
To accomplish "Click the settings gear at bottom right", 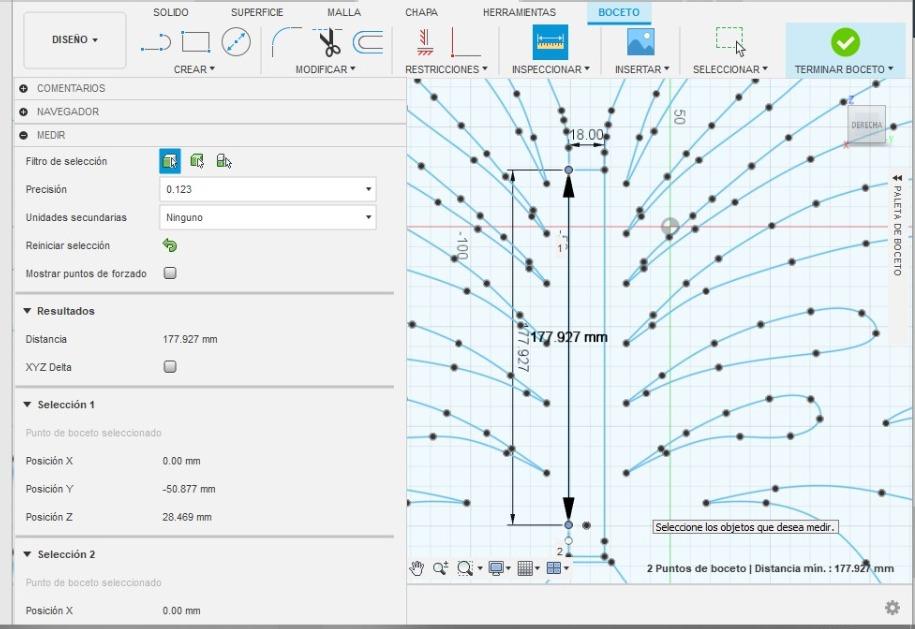I will coord(892,607).
